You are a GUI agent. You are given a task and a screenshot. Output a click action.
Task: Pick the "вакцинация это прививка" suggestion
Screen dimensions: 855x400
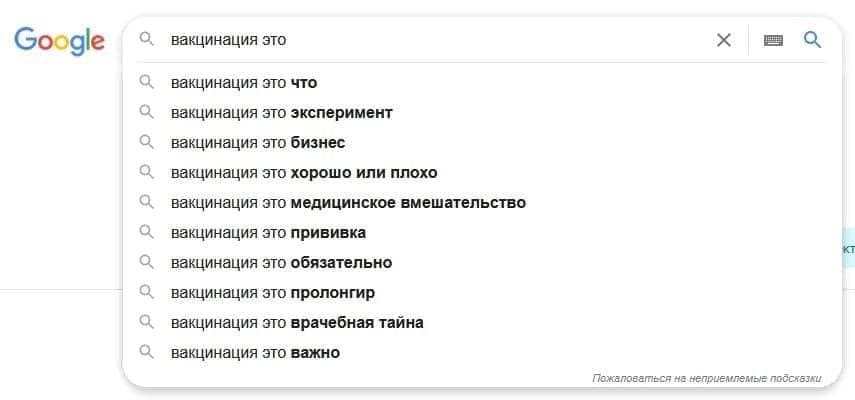pos(268,233)
